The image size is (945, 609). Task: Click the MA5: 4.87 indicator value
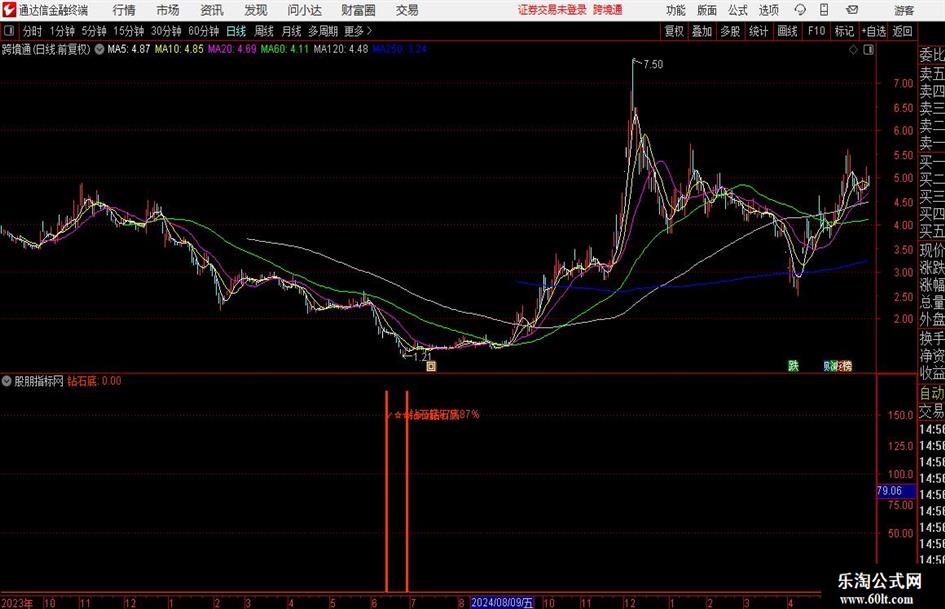pos(128,49)
